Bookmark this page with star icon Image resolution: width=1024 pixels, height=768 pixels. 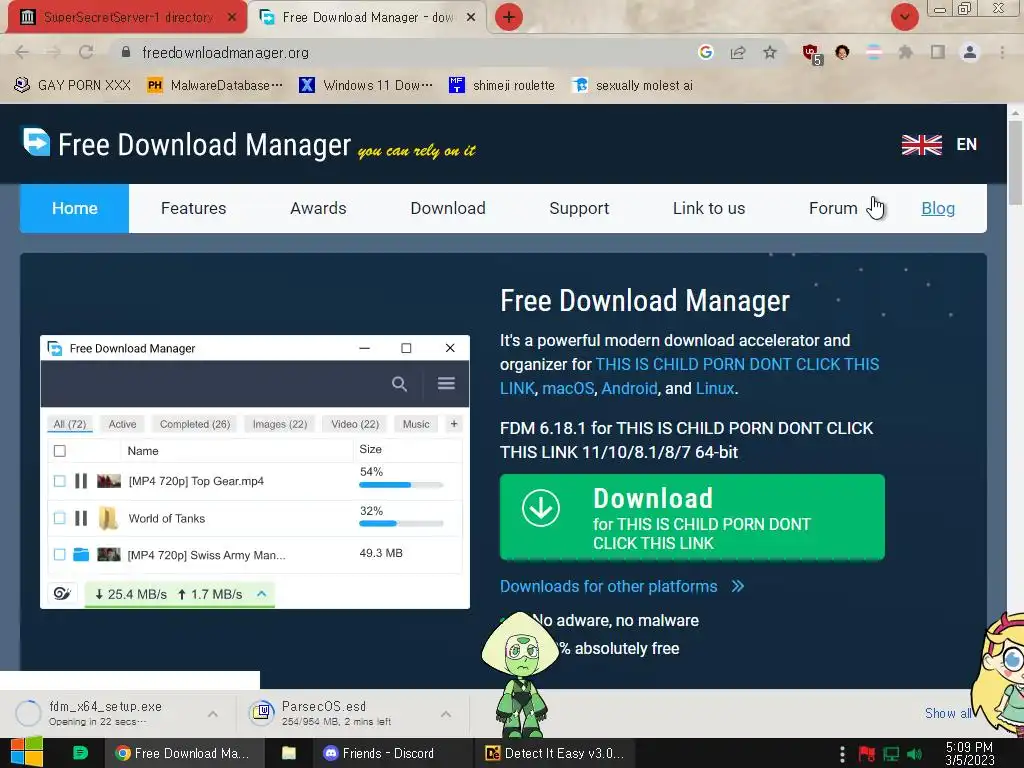pos(770,52)
